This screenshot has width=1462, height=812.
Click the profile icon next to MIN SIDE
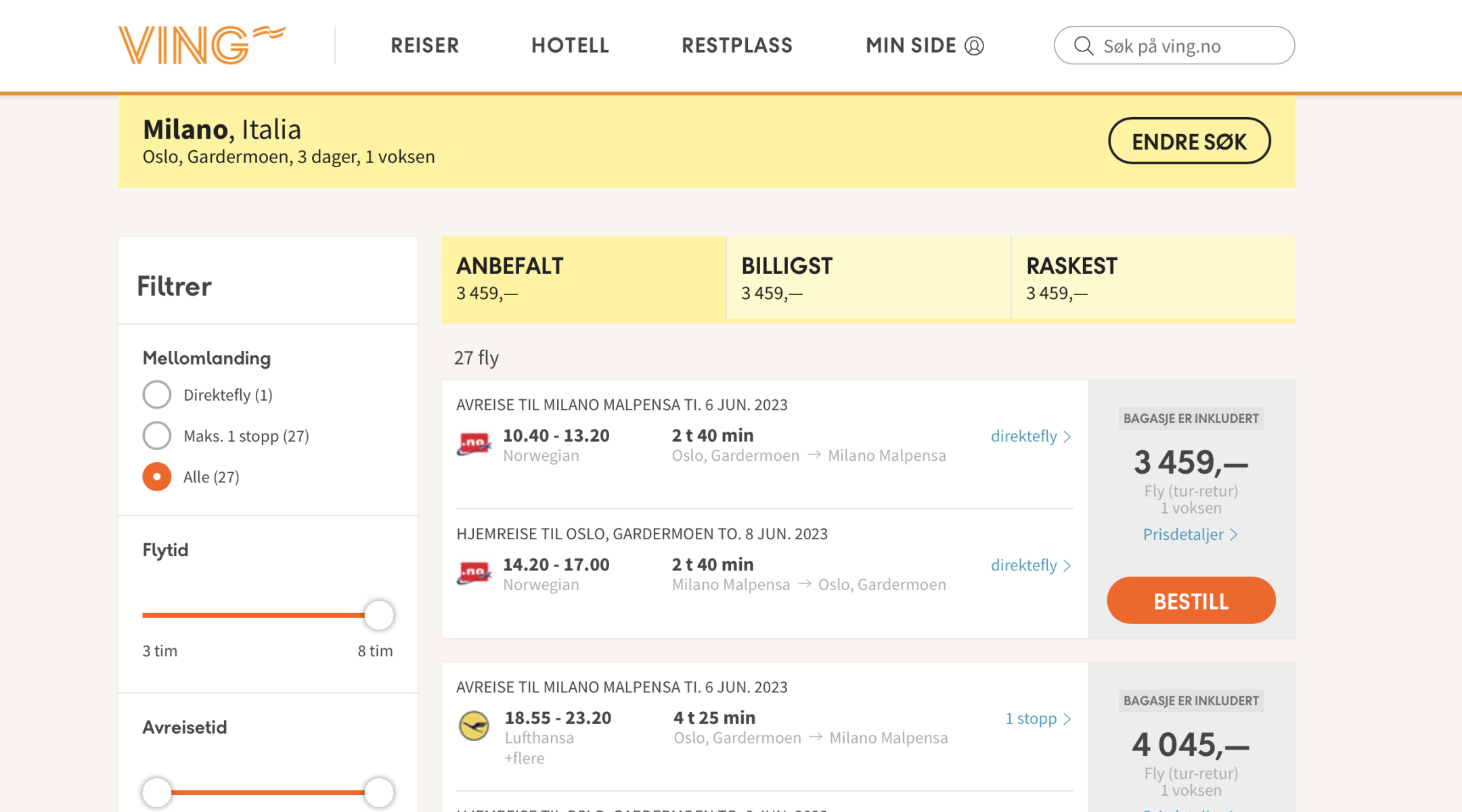973,45
